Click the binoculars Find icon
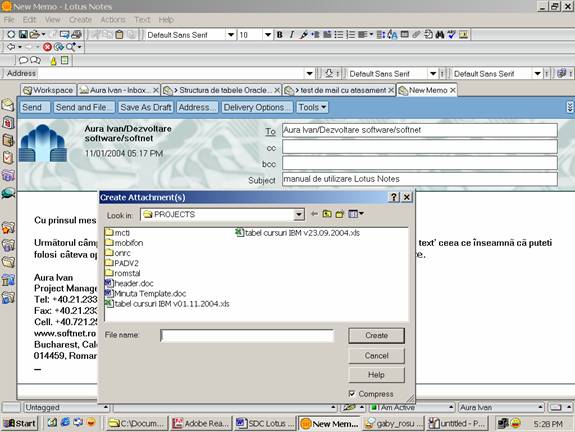 click(440, 34)
